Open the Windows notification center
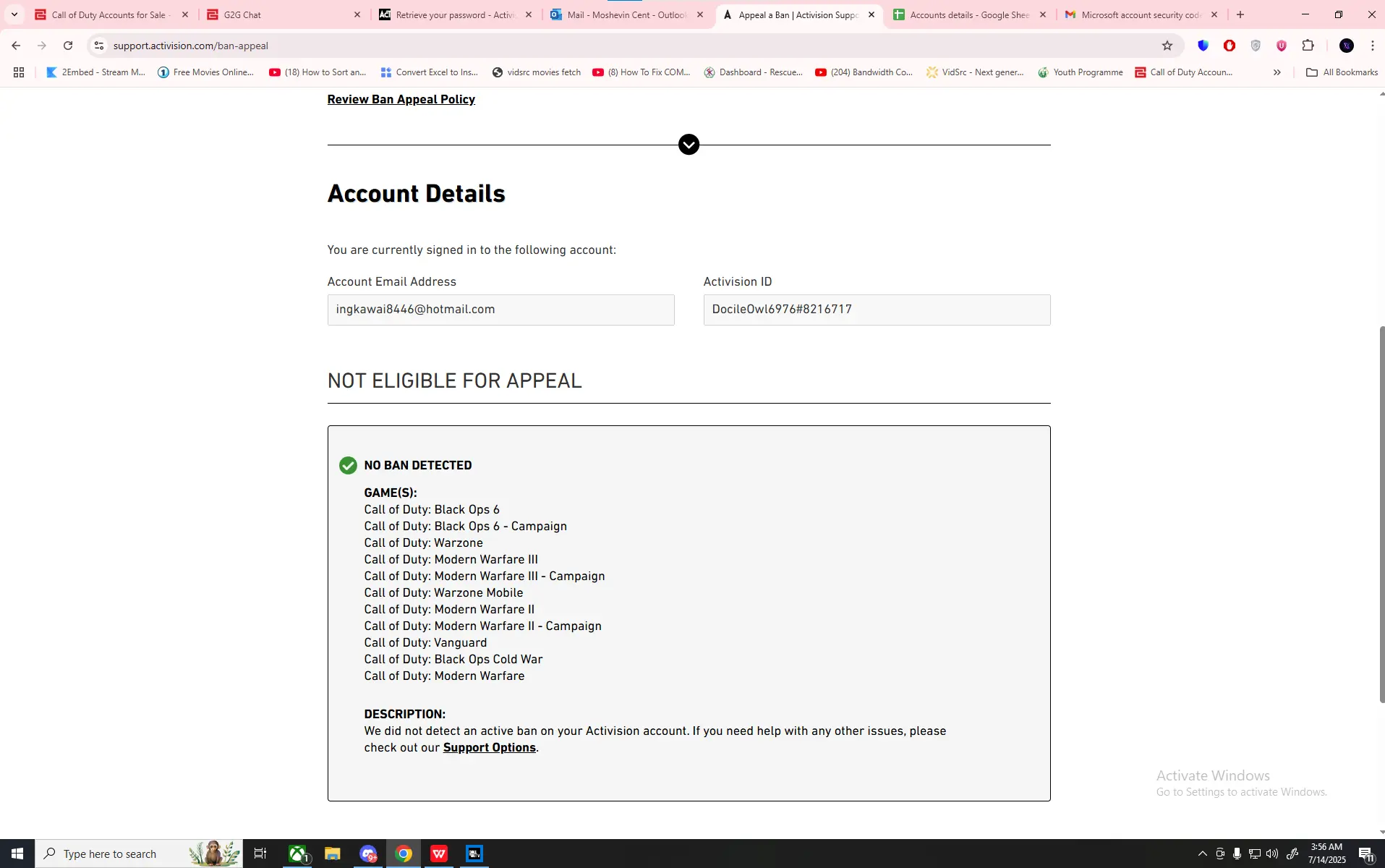The width and height of the screenshot is (1385, 868). pos(1366,854)
